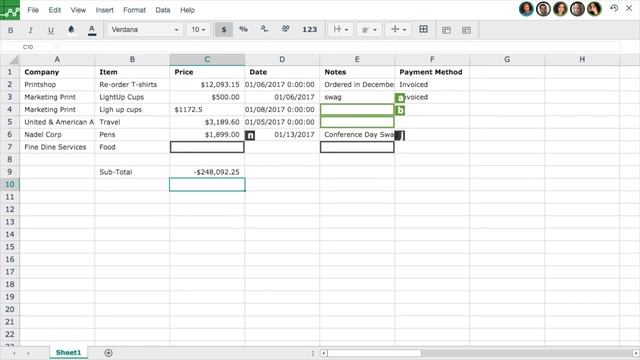Viewport: 640px width, 360px height.
Task: Select row 9 header
Action: tap(10, 172)
